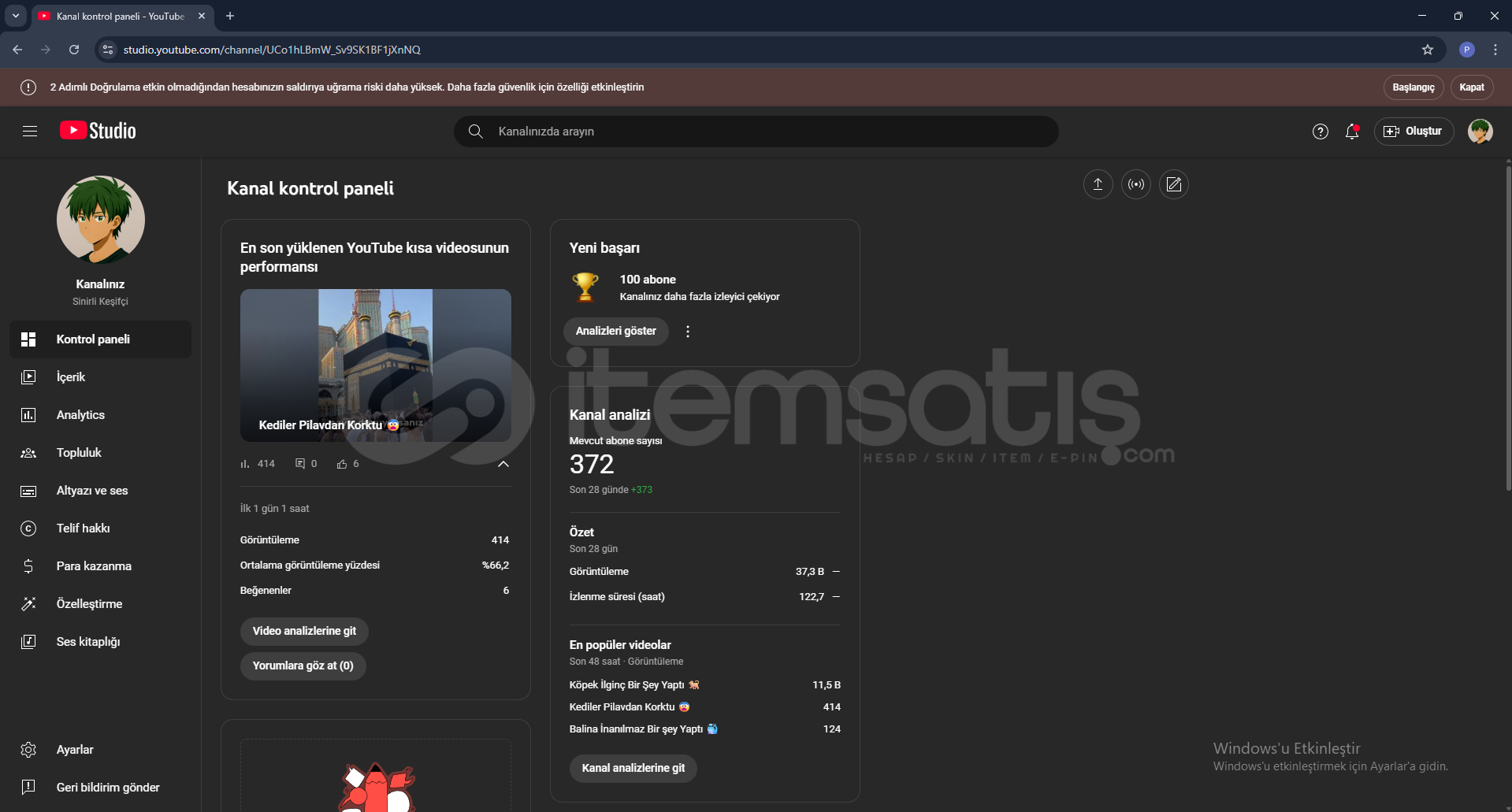This screenshot has width=1512, height=812.
Task: Dismiss the banner with Kapat
Action: [1471, 87]
